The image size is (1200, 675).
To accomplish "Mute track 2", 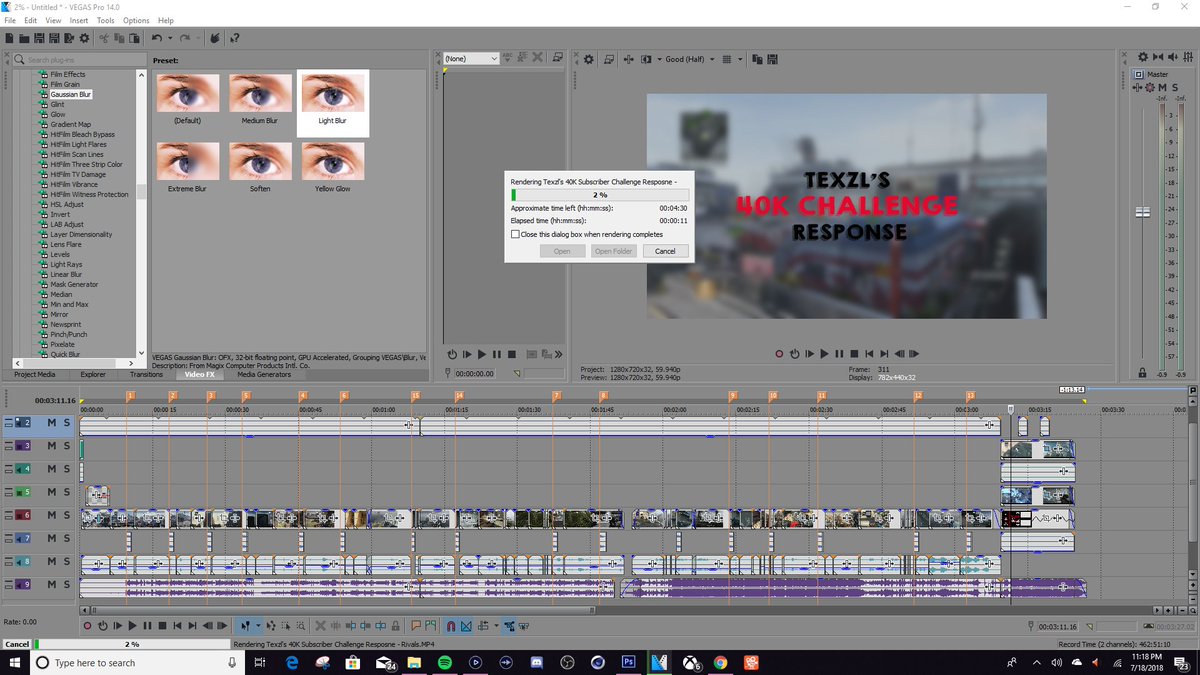I will pyautogui.click(x=51, y=423).
